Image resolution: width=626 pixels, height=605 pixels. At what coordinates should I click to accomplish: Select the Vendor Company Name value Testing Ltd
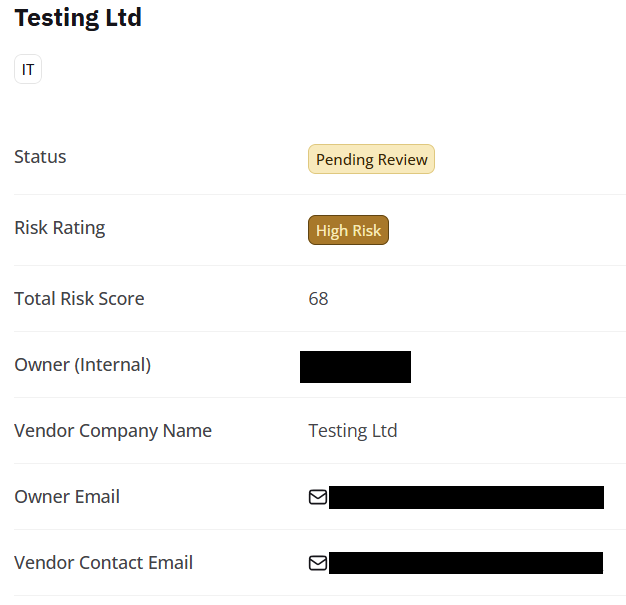point(353,431)
